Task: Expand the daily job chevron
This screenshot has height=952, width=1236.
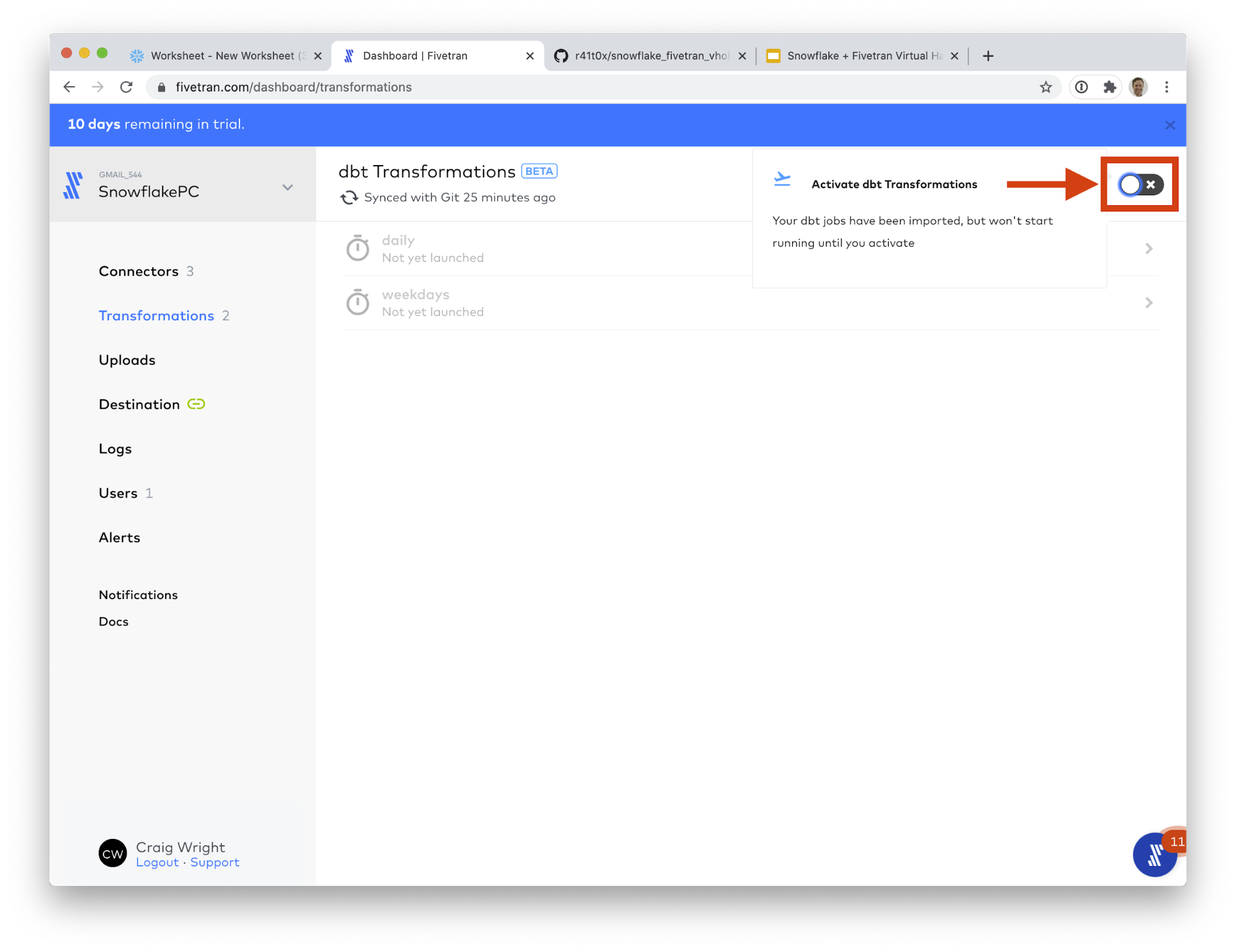Action: (x=1148, y=249)
